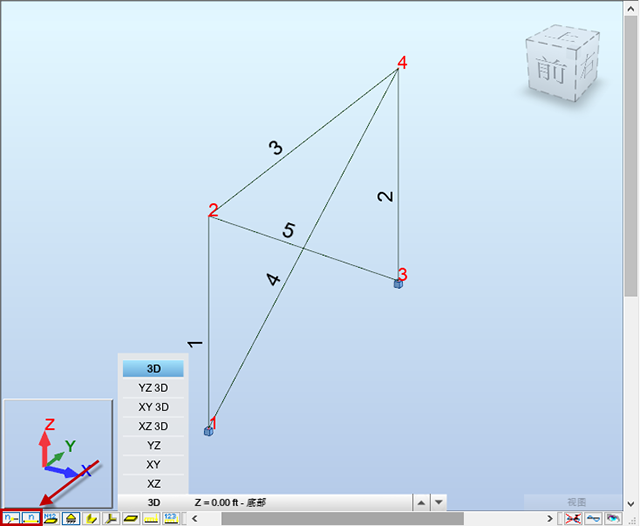
Task: Select the XZ plane view
Action: 153,484
